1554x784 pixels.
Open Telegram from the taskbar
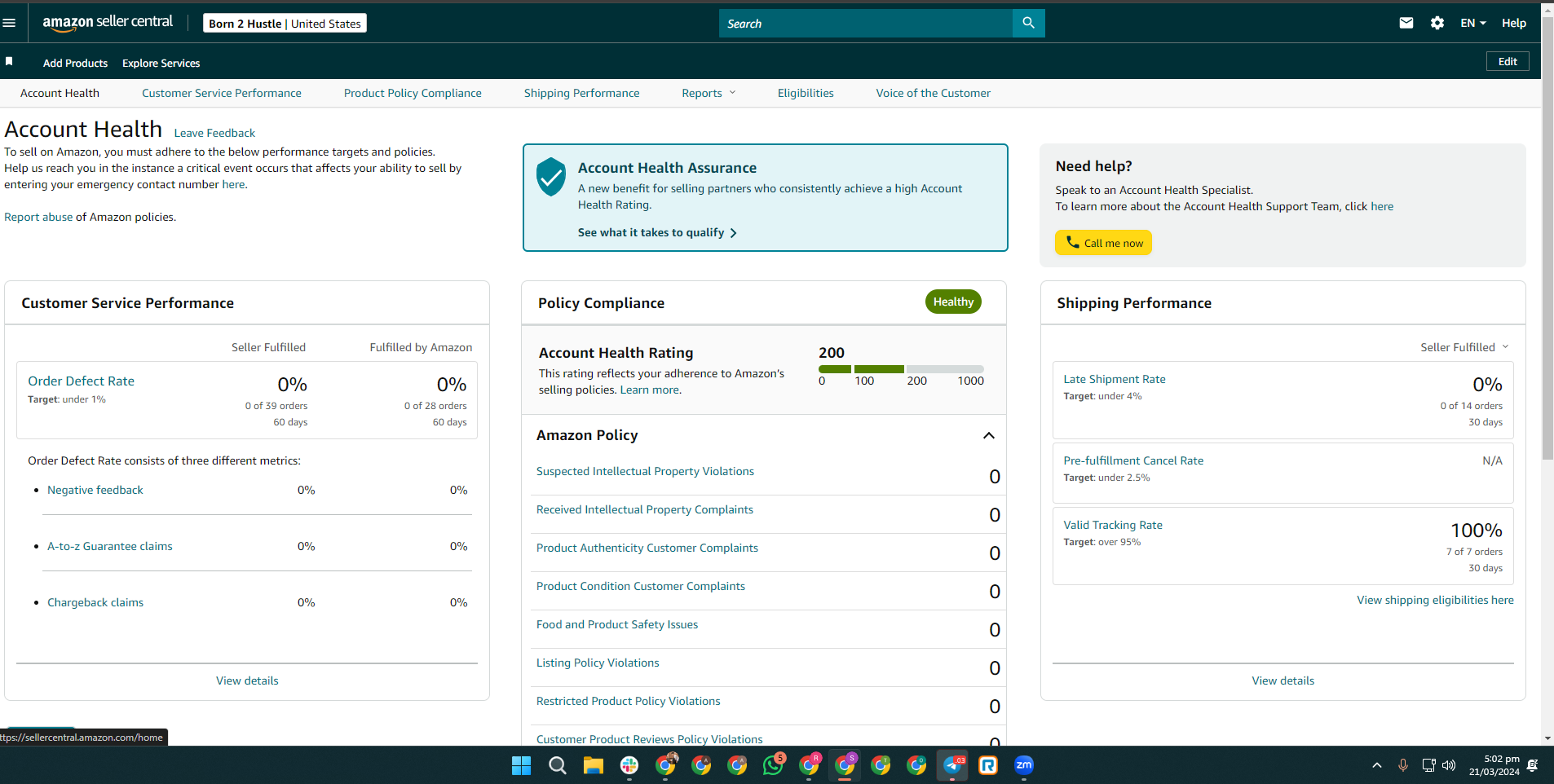(x=952, y=765)
